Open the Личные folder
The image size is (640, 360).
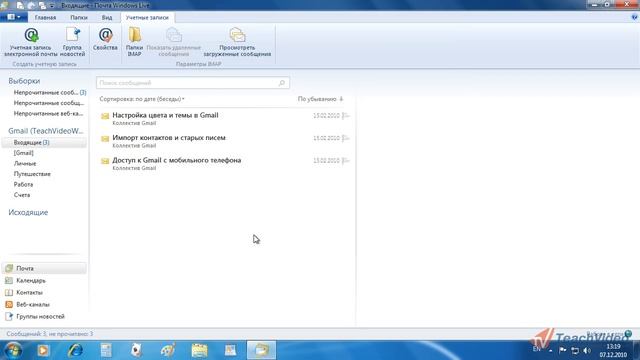point(25,164)
